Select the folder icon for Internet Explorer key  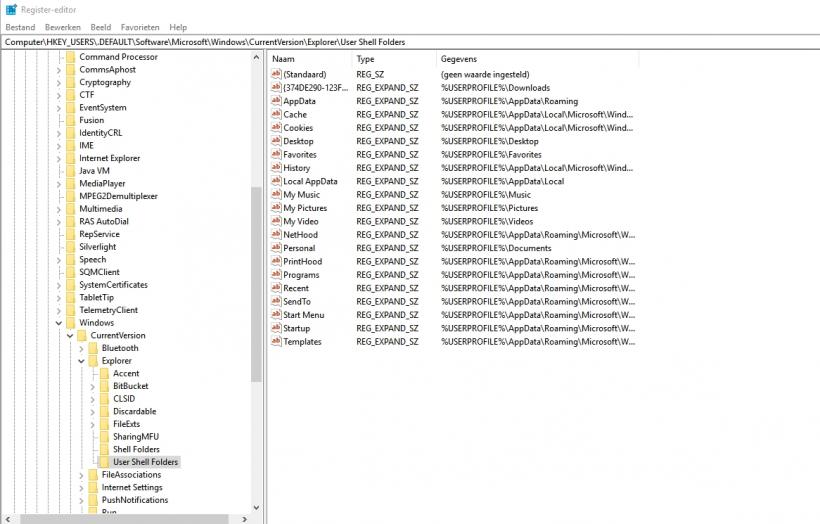pos(70,158)
